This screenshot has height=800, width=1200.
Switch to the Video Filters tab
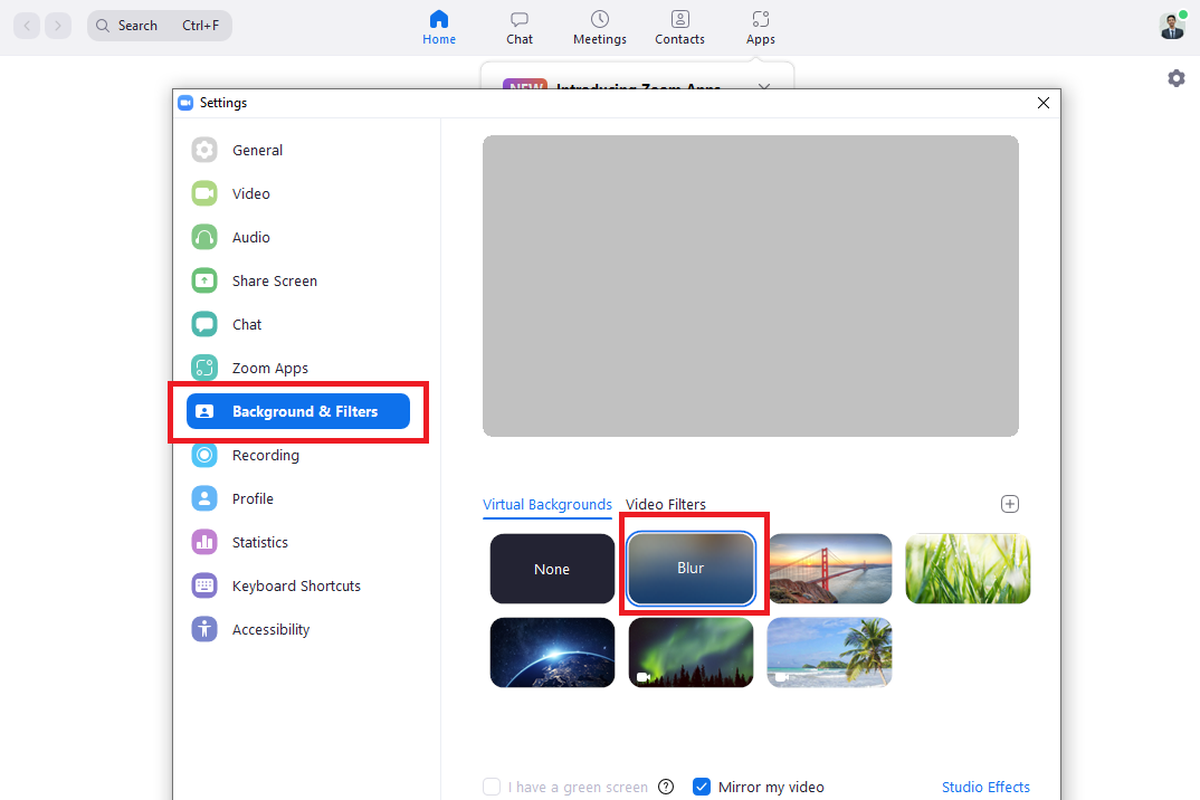point(665,504)
